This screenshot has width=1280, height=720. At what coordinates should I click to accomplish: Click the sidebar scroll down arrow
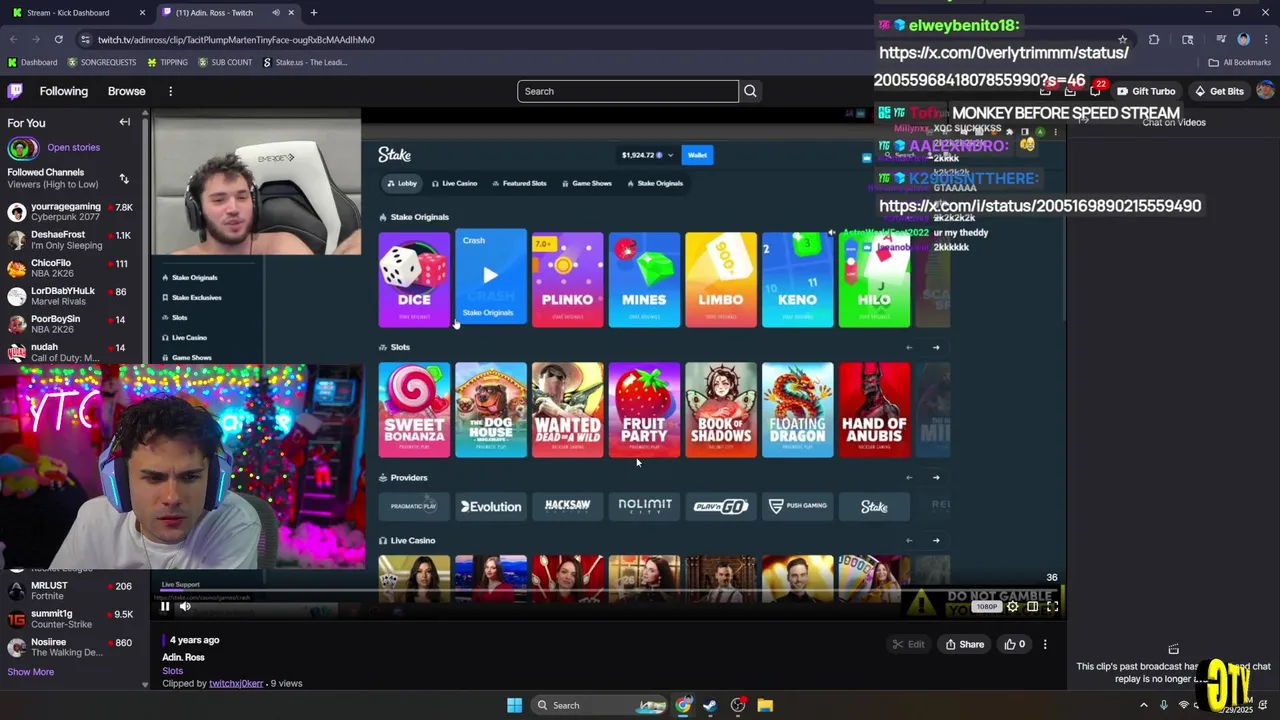click(144, 685)
